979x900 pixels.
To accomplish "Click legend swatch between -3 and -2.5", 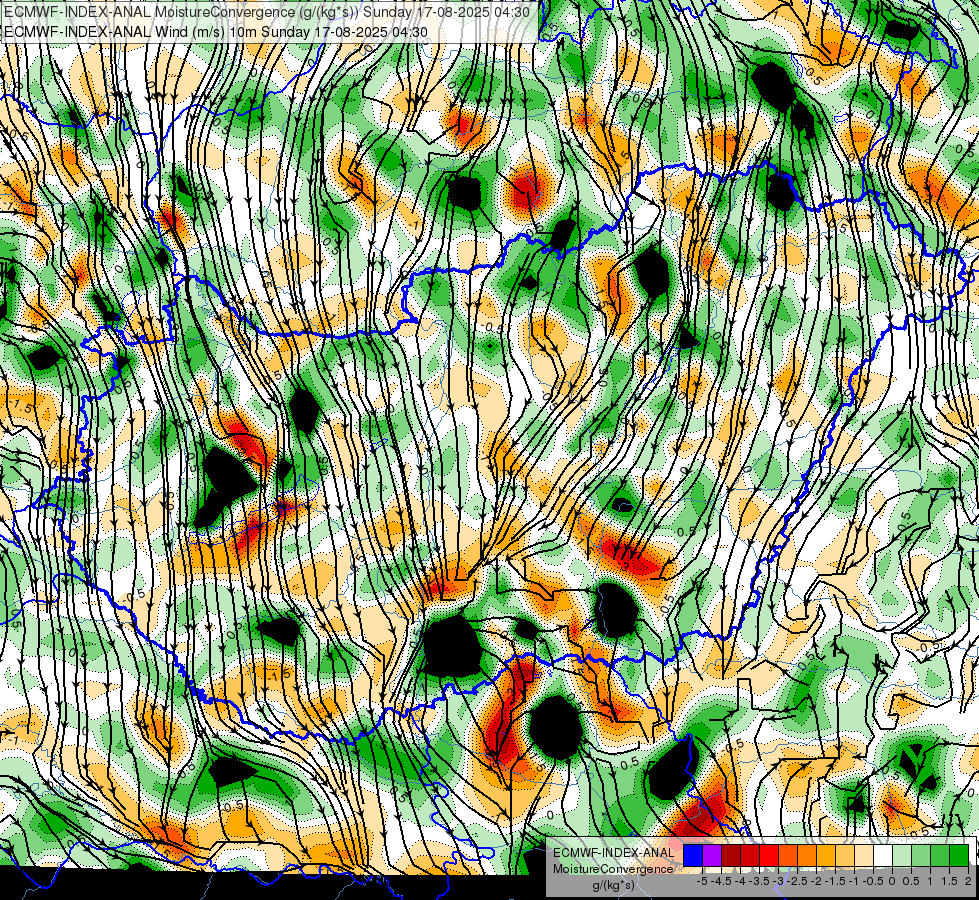I will [x=788, y=855].
